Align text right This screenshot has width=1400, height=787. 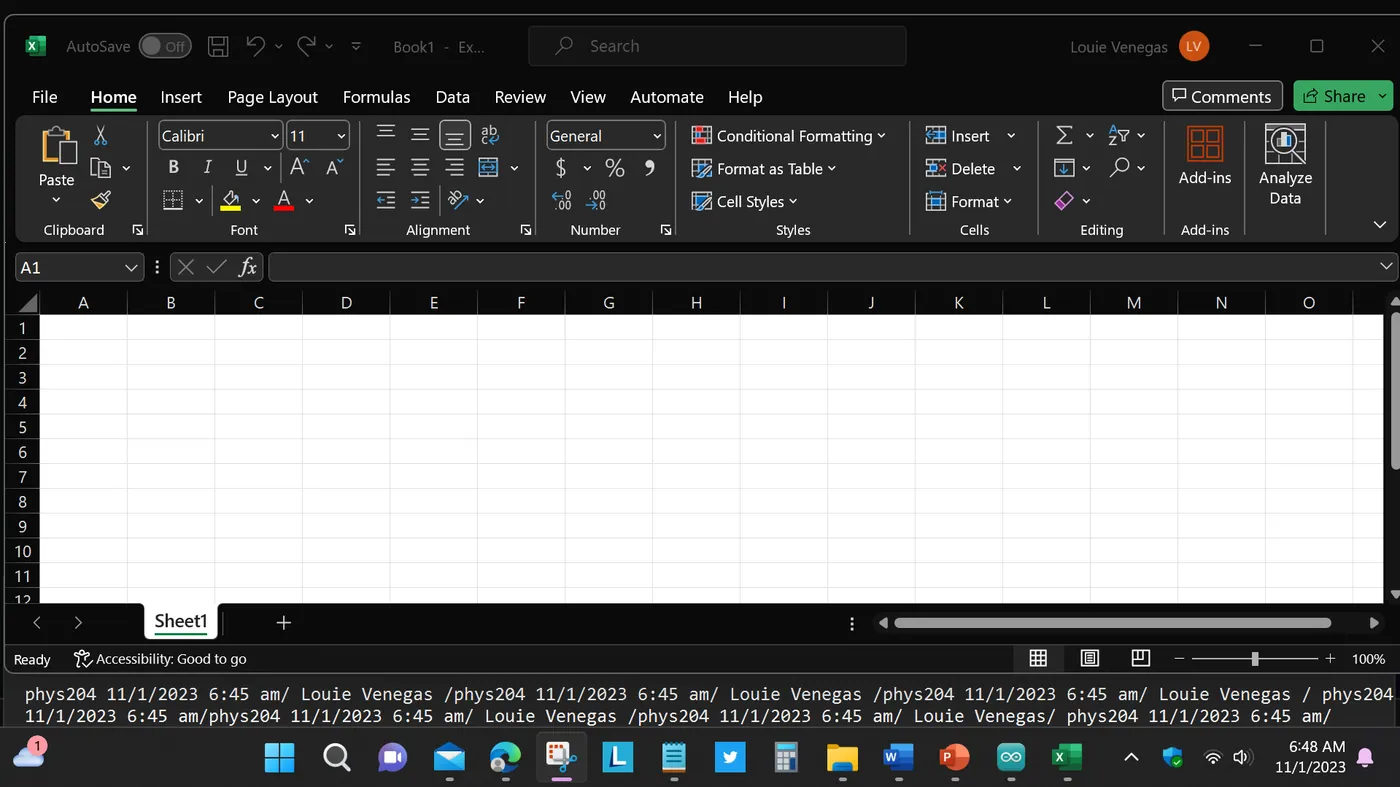455,168
